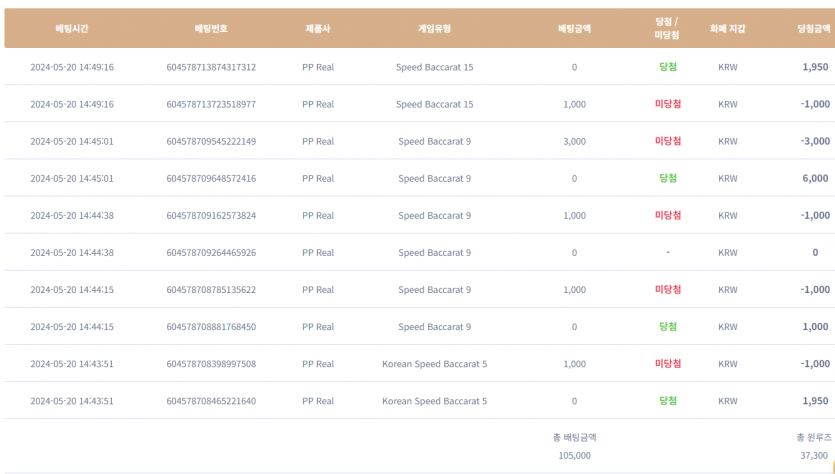Select bet number 604578709545222149
Screen dimensions: 835x474
pyautogui.click(x=211, y=142)
